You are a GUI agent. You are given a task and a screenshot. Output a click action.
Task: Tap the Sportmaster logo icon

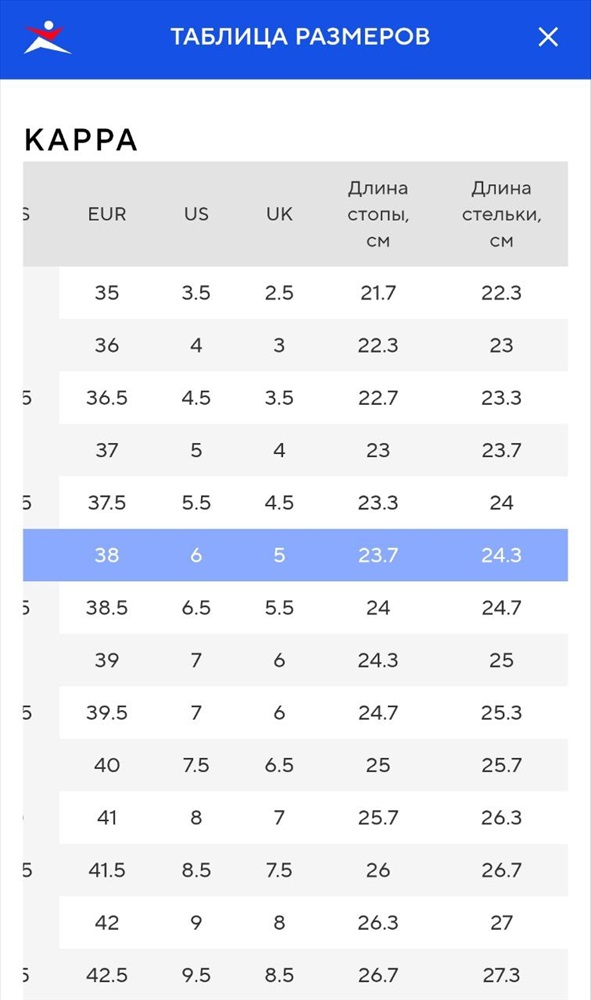(x=47, y=37)
